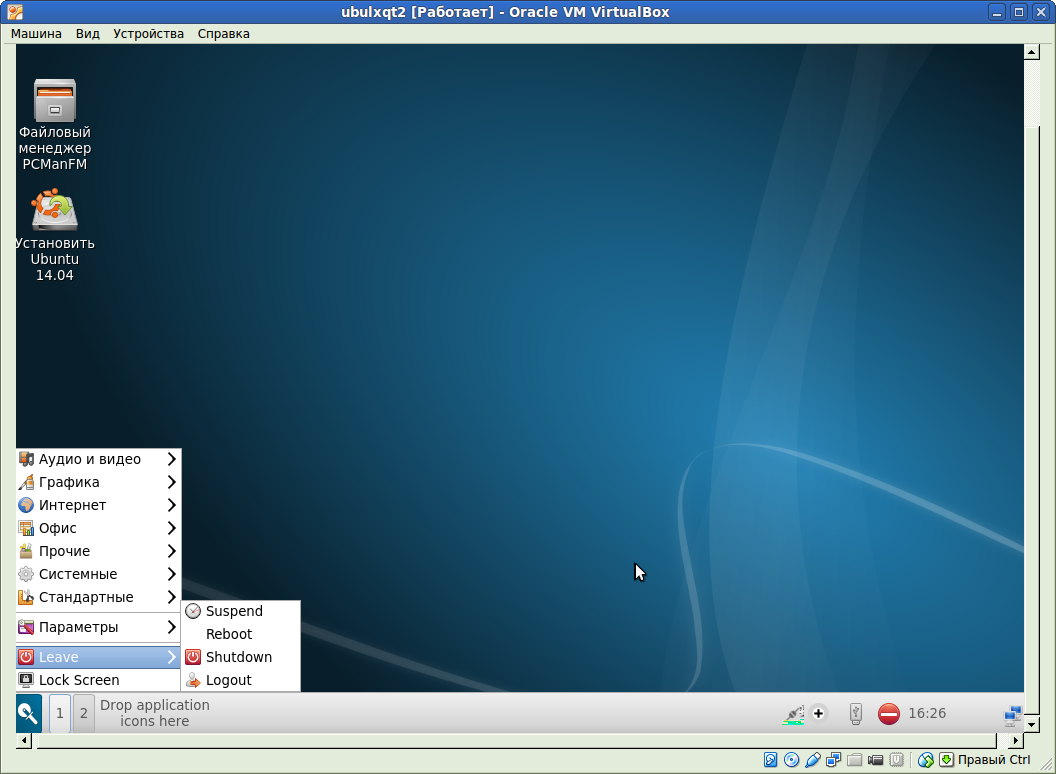
Task: Click the VirtualBox mouse integration status icon
Action: click(x=926, y=760)
